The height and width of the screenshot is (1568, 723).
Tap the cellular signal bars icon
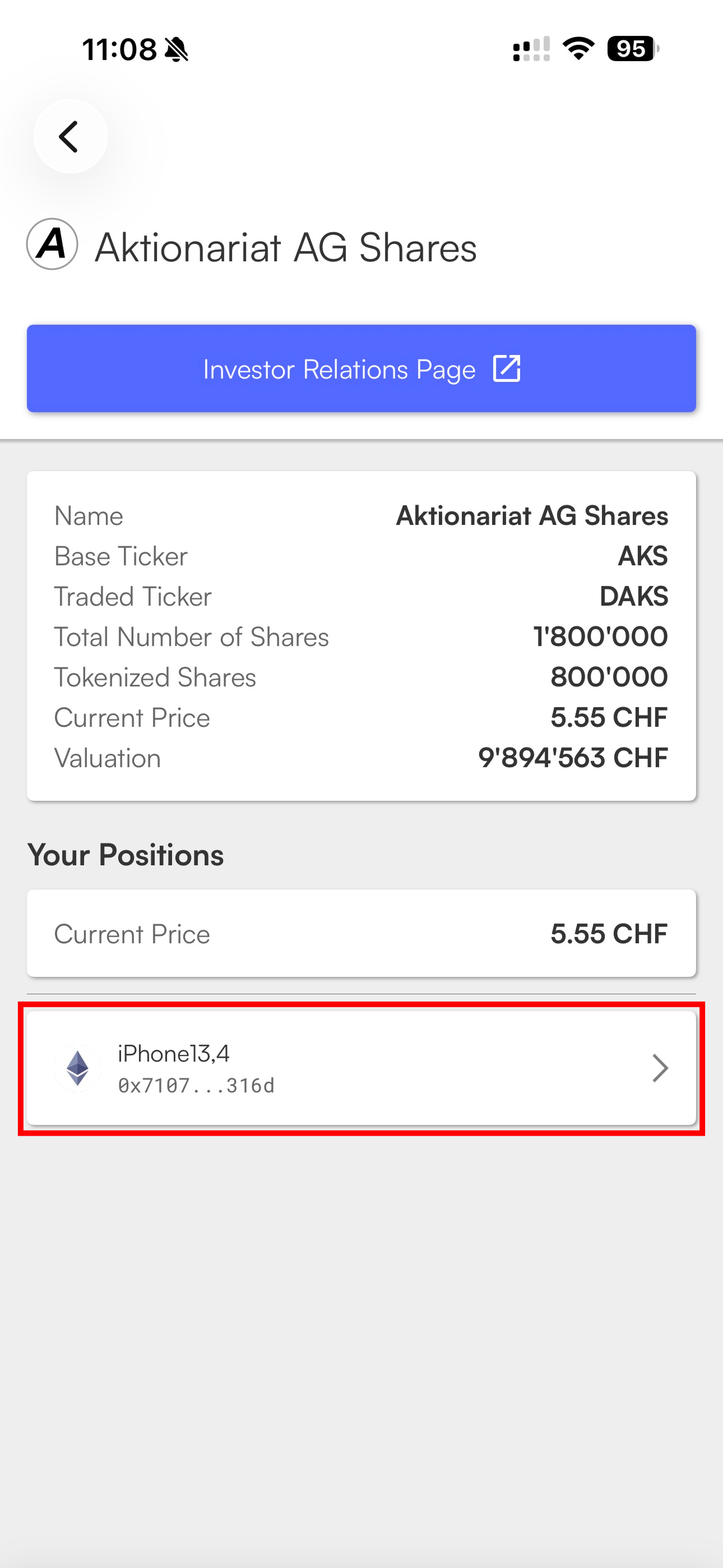click(x=531, y=49)
